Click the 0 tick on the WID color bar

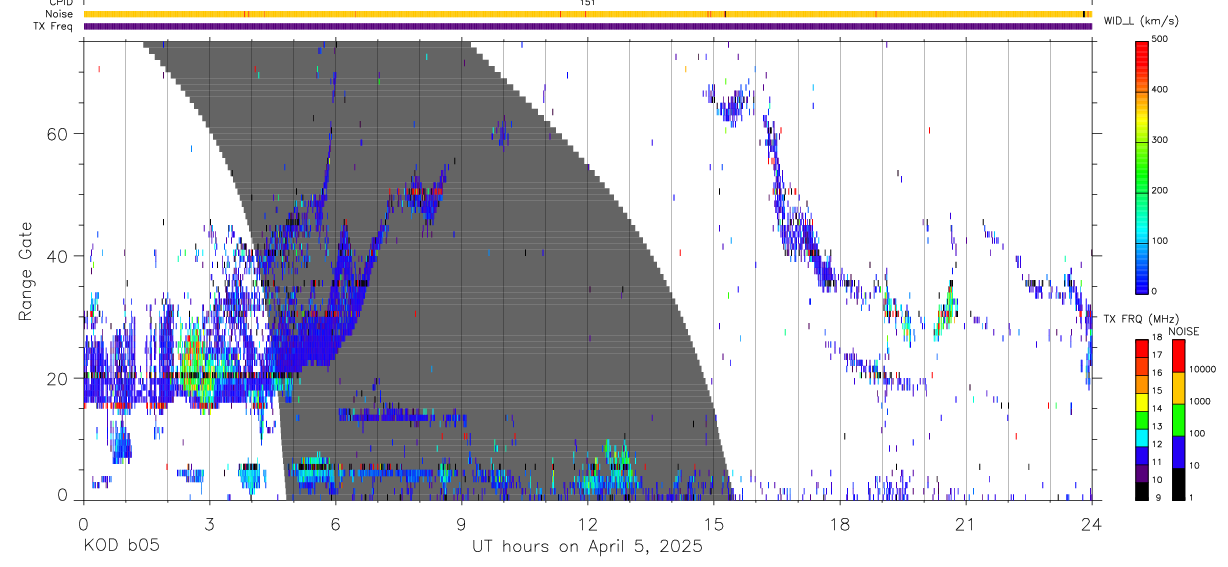point(1155,291)
